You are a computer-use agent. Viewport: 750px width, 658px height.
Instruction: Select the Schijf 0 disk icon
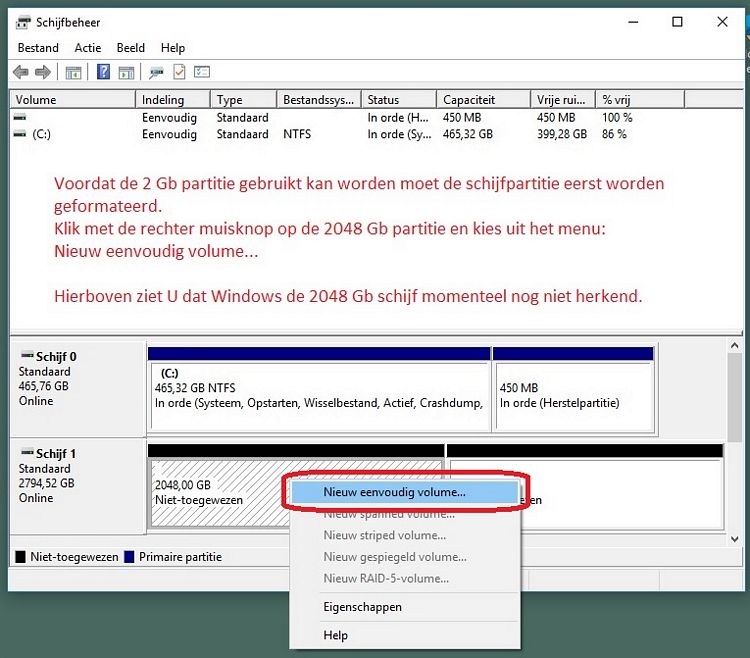click(x=27, y=355)
